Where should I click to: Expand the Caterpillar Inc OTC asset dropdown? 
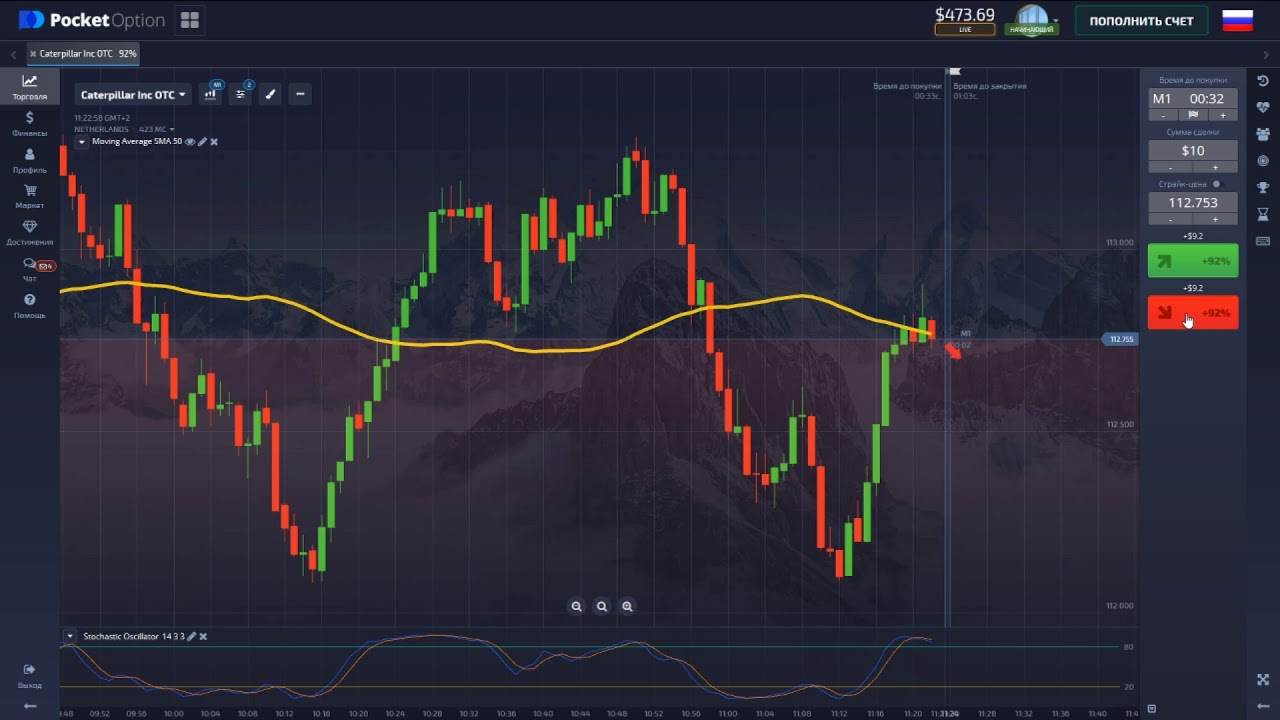(x=133, y=95)
